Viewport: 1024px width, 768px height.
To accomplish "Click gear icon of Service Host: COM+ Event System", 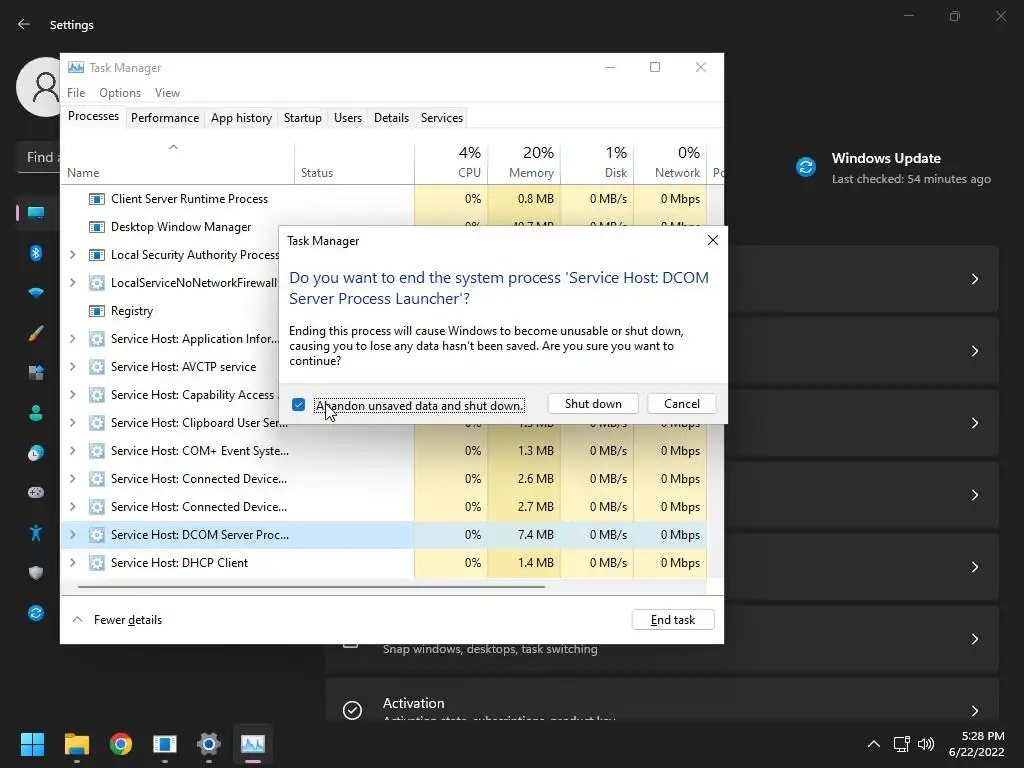I will [x=97, y=451].
